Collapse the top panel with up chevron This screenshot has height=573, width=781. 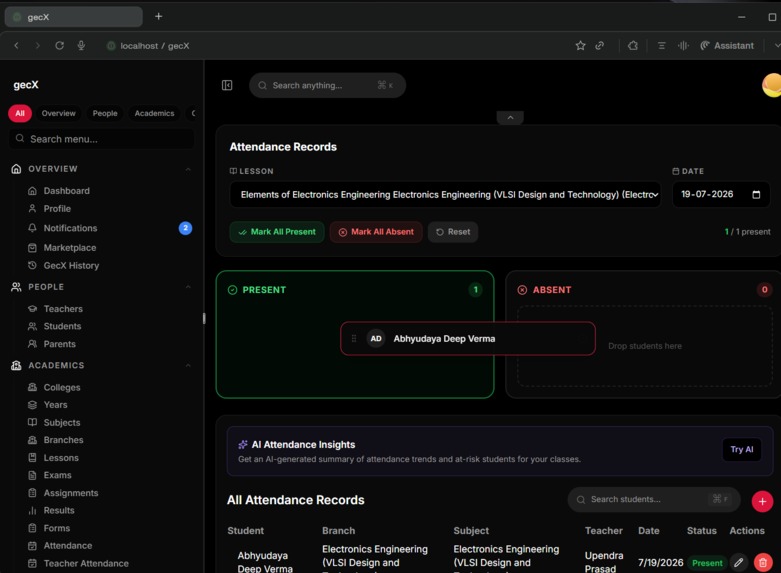pyautogui.click(x=510, y=118)
